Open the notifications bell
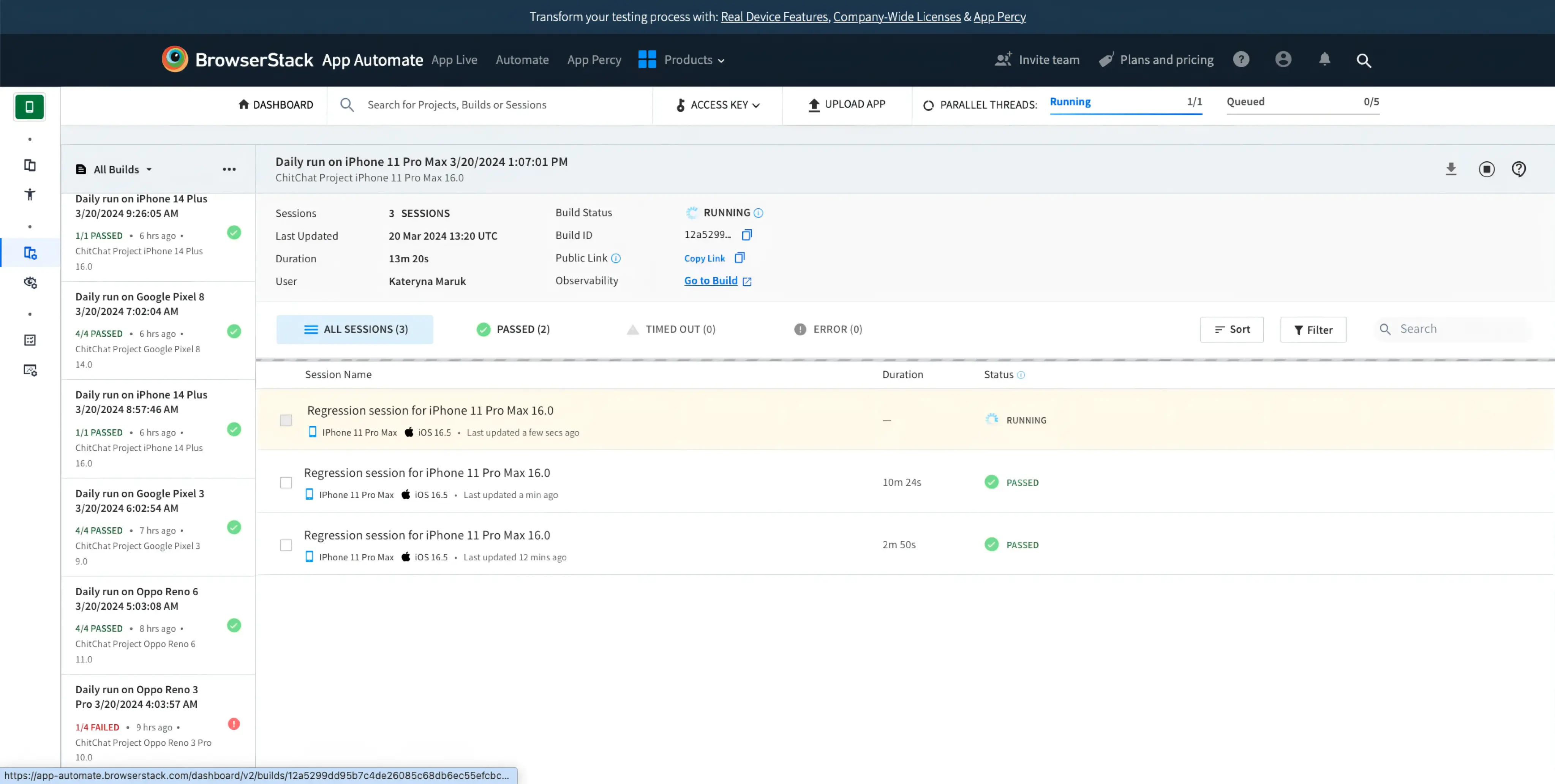 tap(1324, 59)
